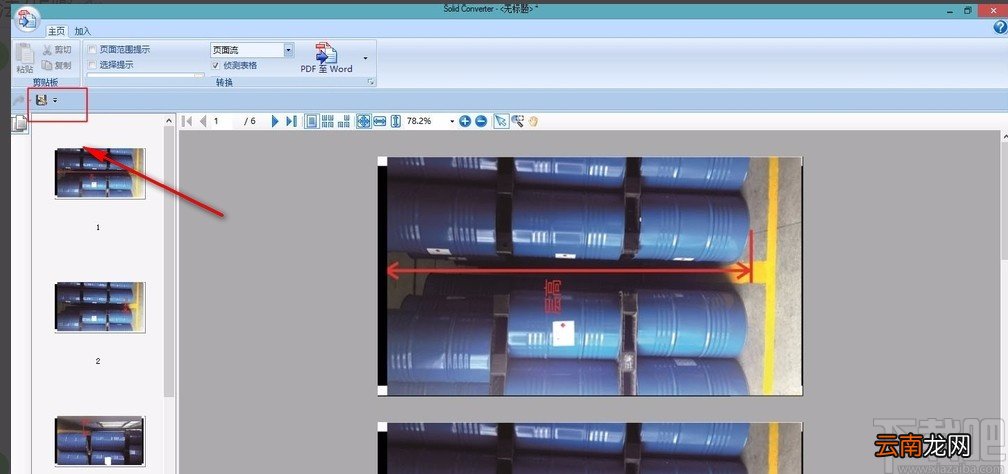Viewport: 1008px width, 474px height.
Task: Select the arrow pointer tool
Action: point(501,121)
